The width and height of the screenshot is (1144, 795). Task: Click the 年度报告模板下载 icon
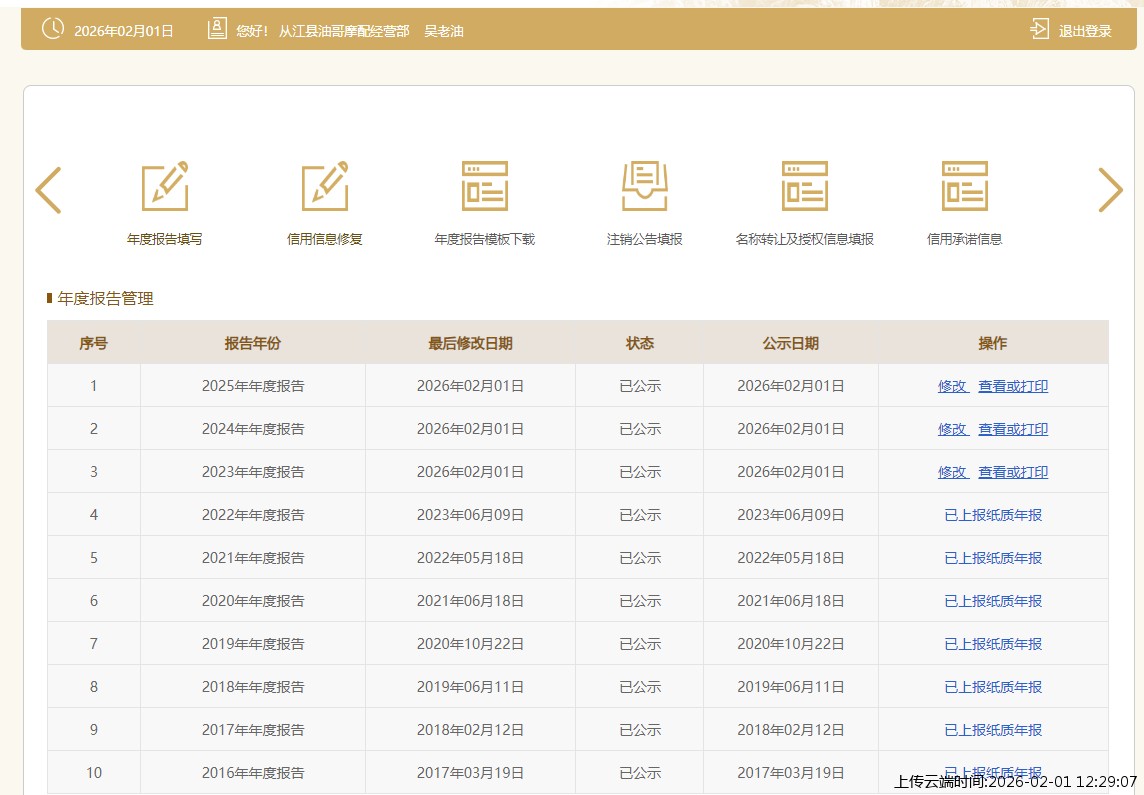485,187
